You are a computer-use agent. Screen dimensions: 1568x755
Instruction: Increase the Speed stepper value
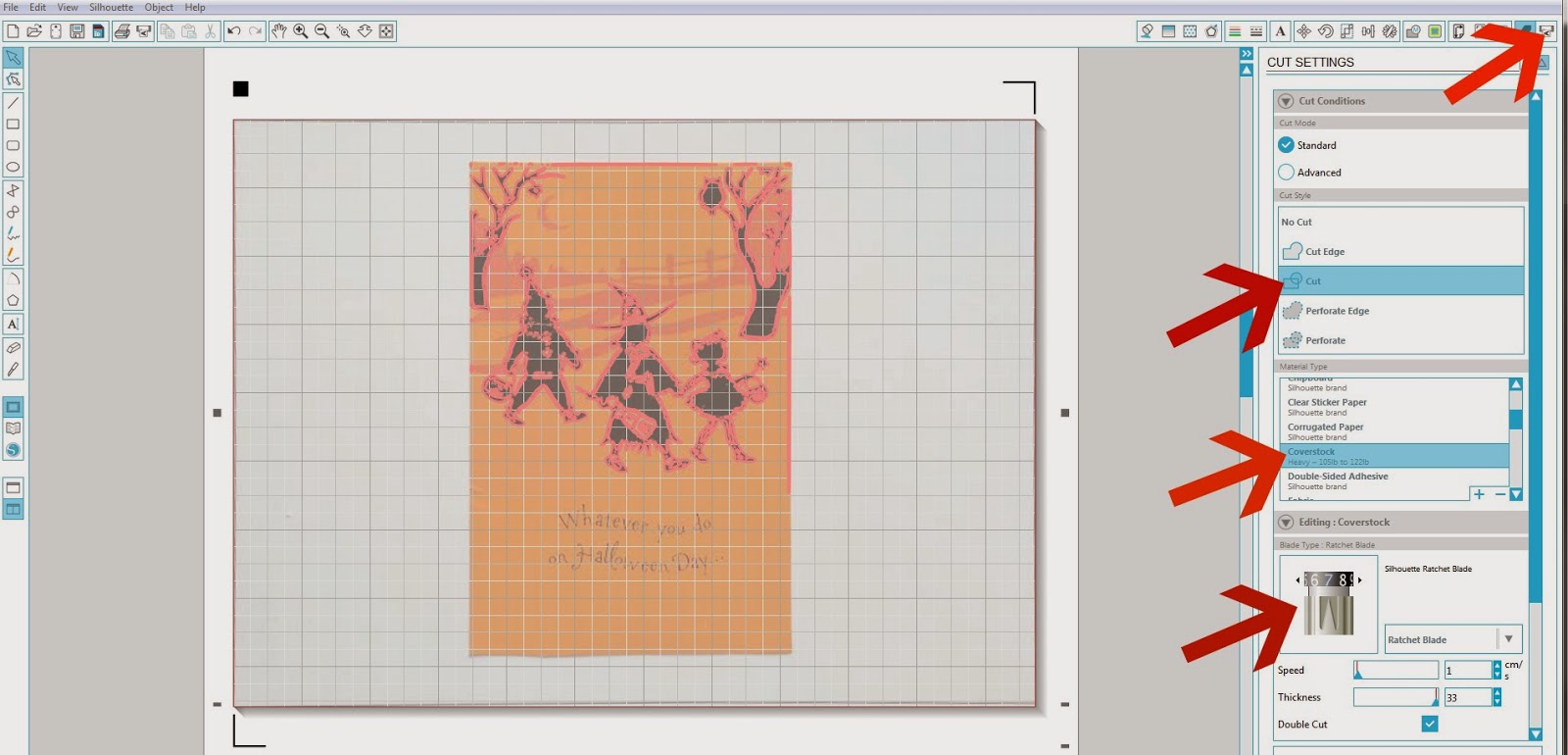[x=1496, y=665]
